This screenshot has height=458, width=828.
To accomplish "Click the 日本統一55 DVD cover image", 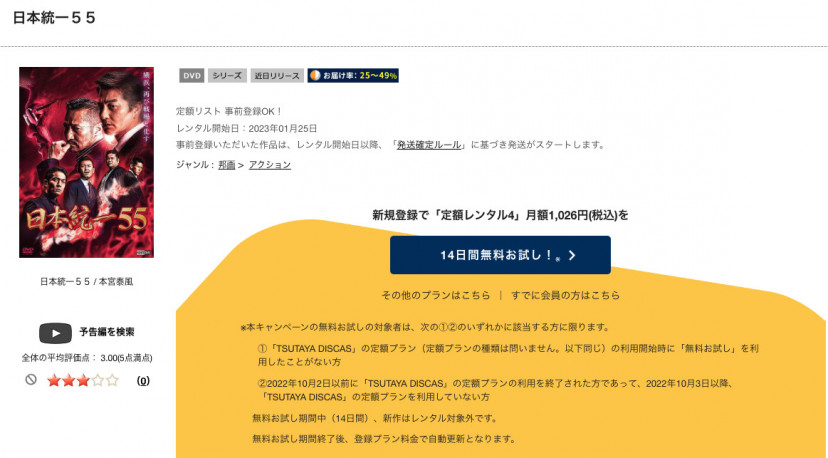I will [x=87, y=162].
